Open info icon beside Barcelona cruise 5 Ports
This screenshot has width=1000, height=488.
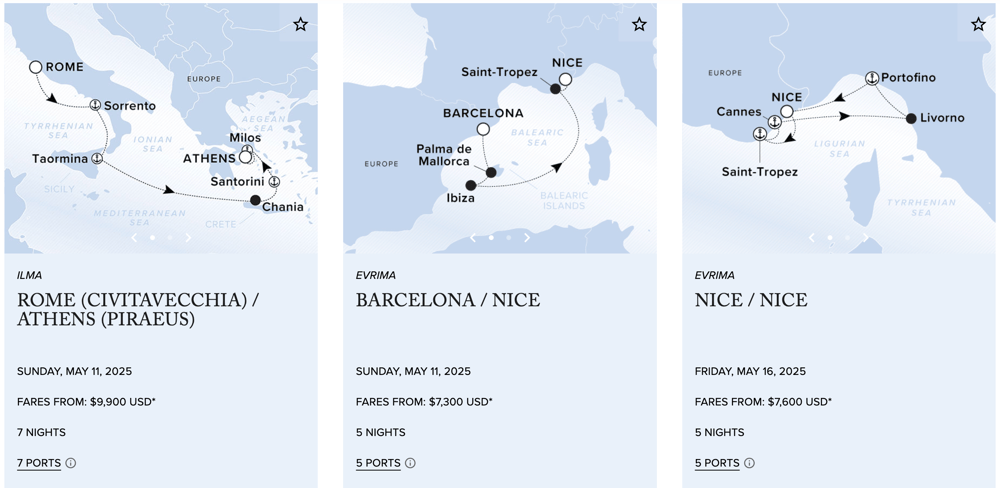tap(410, 463)
